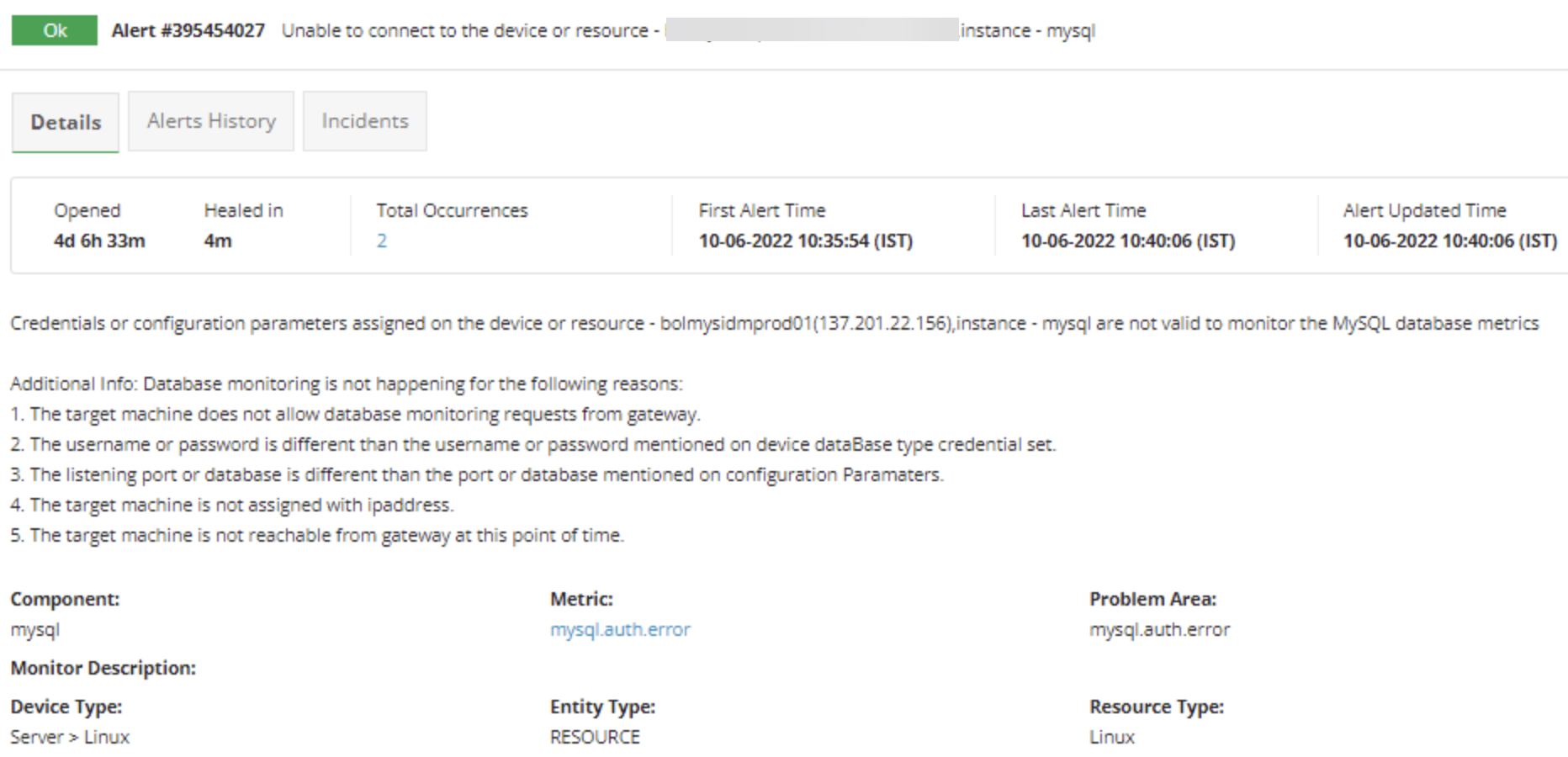Click the Healed in 4m value
This screenshot has height=757, width=1568.
(x=218, y=241)
